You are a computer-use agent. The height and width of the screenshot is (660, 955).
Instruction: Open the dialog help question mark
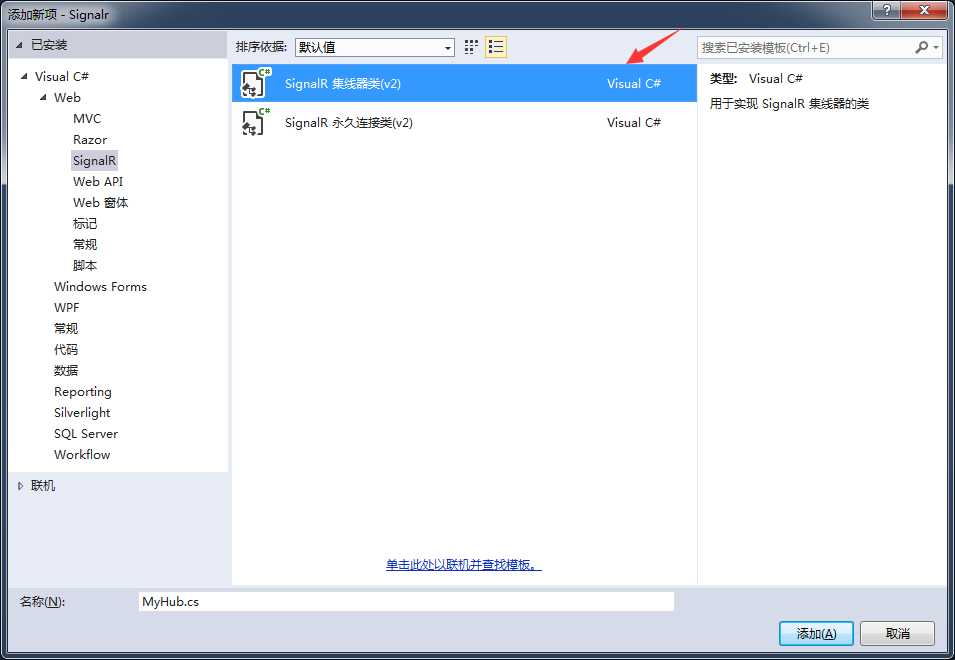[886, 9]
